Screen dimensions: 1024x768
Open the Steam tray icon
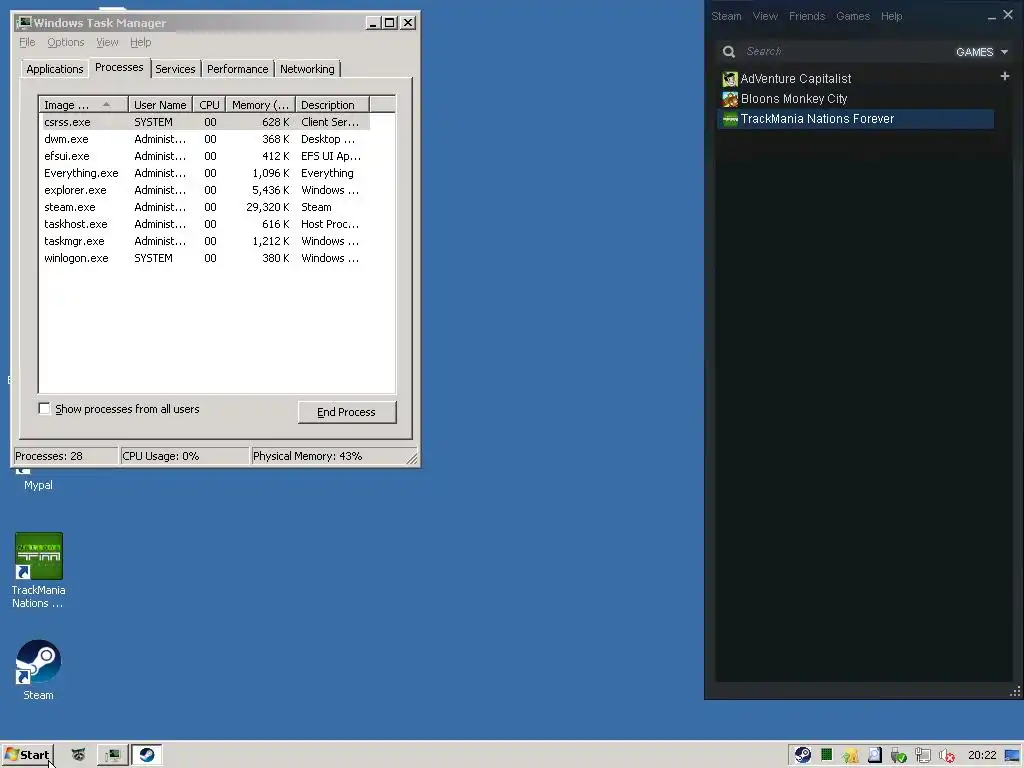[x=803, y=756]
